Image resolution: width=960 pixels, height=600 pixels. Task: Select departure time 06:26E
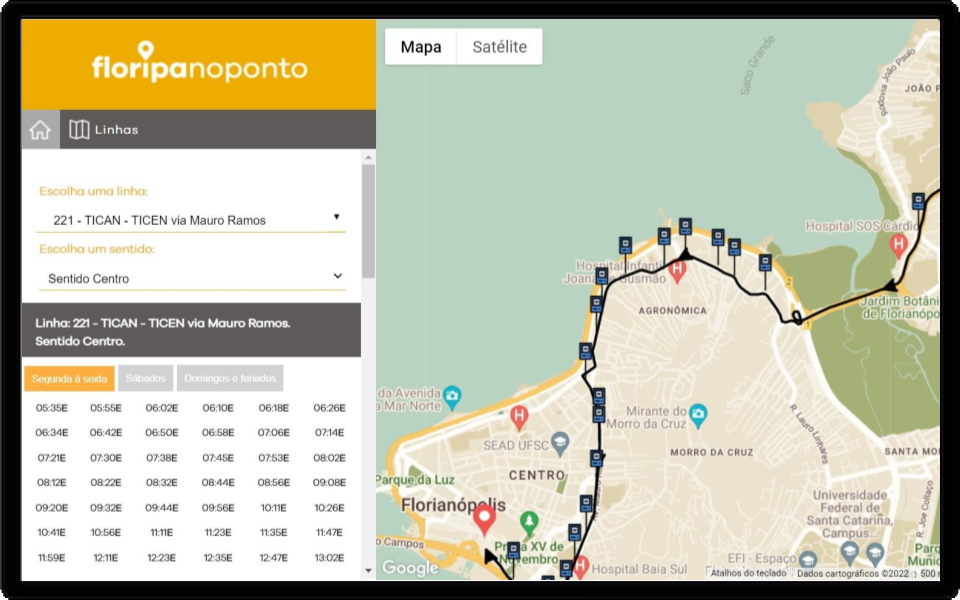(329, 408)
